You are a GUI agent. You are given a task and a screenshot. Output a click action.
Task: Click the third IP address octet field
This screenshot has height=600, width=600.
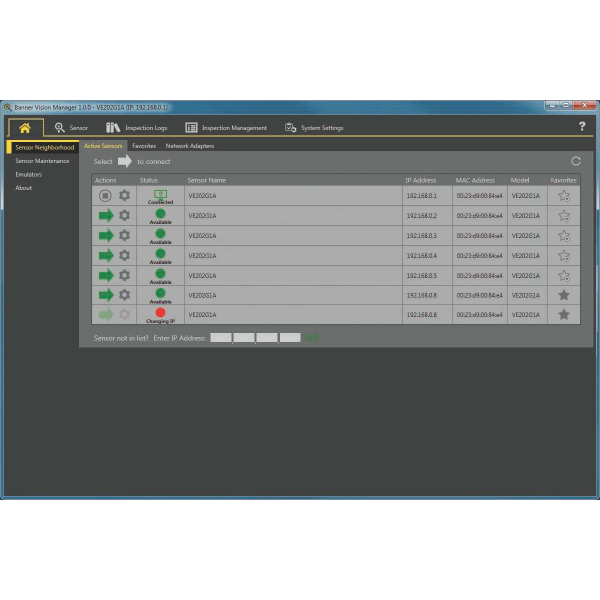click(x=267, y=338)
